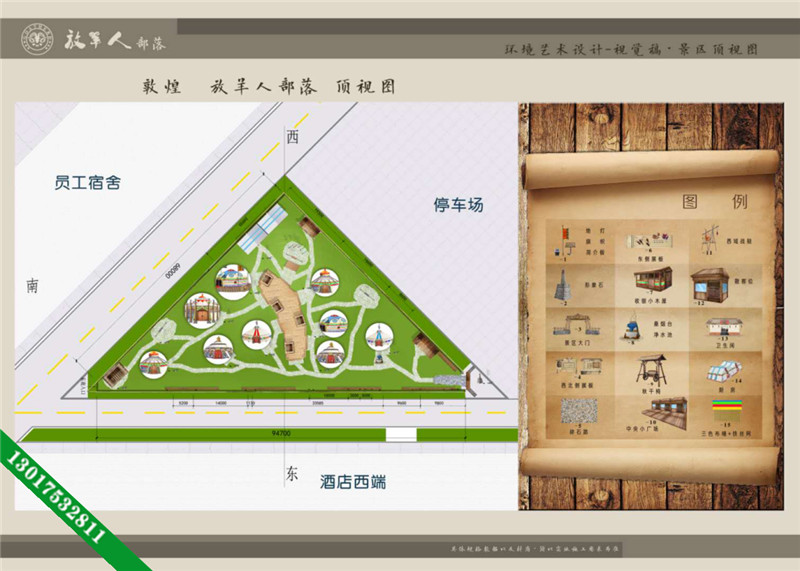Click the 收银小木屋 cabin legend icon
This screenshot has width=800, height=571.
pyautogui.click(x=654, y=279)
